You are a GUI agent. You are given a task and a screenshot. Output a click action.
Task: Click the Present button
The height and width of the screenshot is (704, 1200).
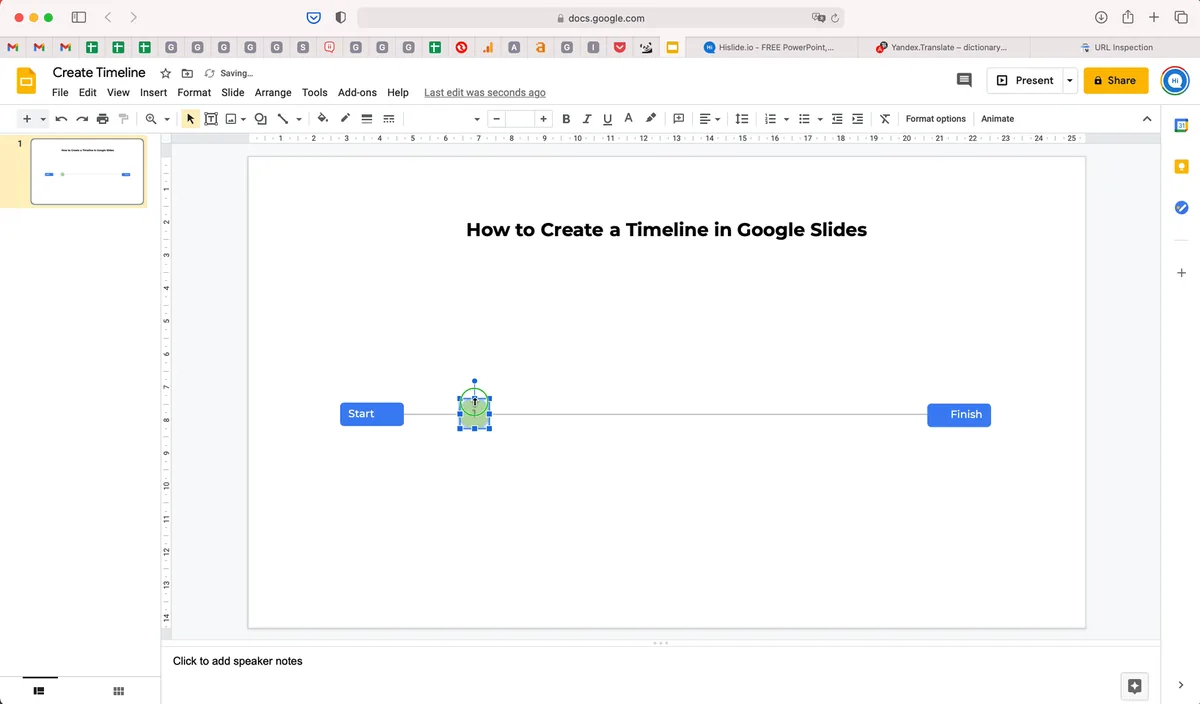point(1024,81)
